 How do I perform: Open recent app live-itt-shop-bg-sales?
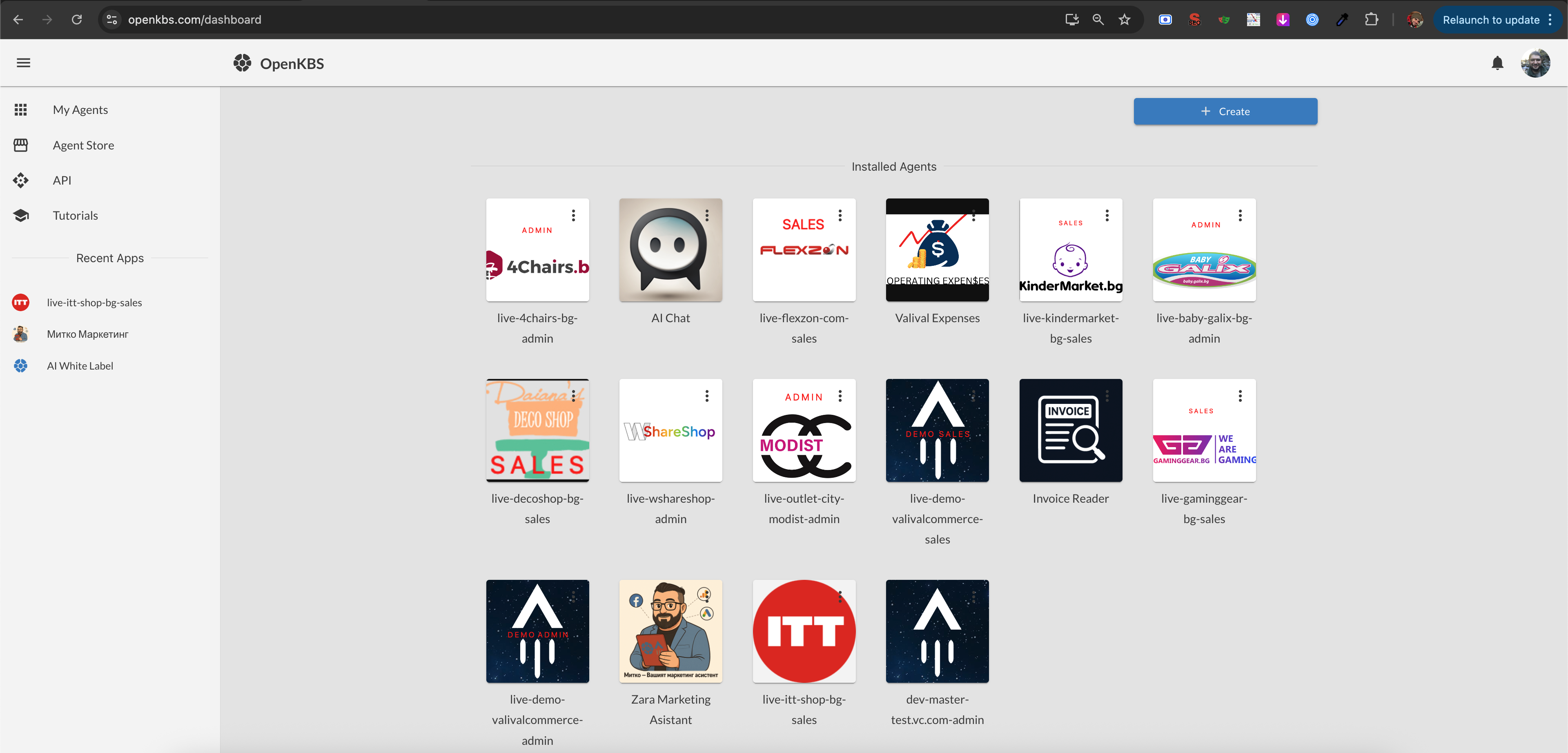click(94, 303)
